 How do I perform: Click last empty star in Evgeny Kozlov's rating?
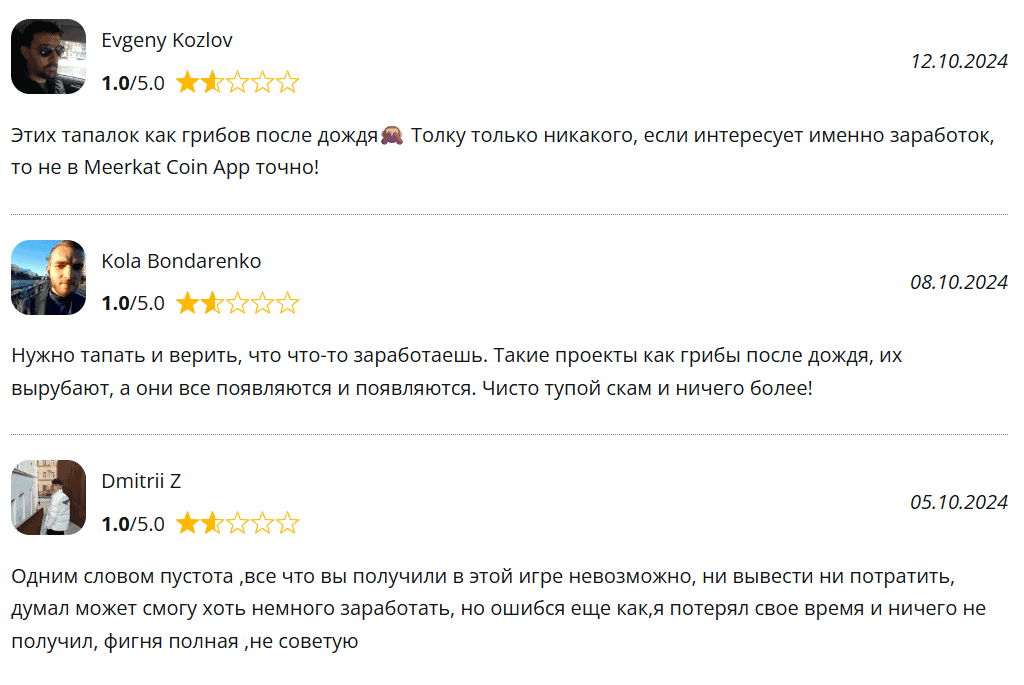click(x=287, y=83)
